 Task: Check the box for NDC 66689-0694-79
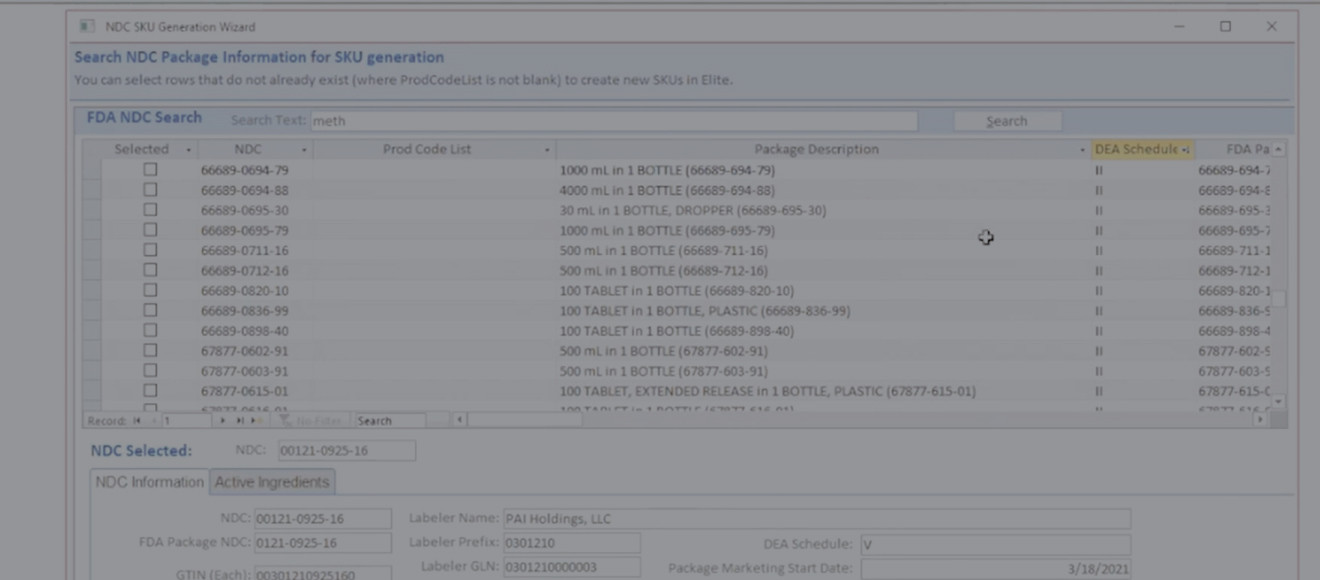click(x=150, y=170)
